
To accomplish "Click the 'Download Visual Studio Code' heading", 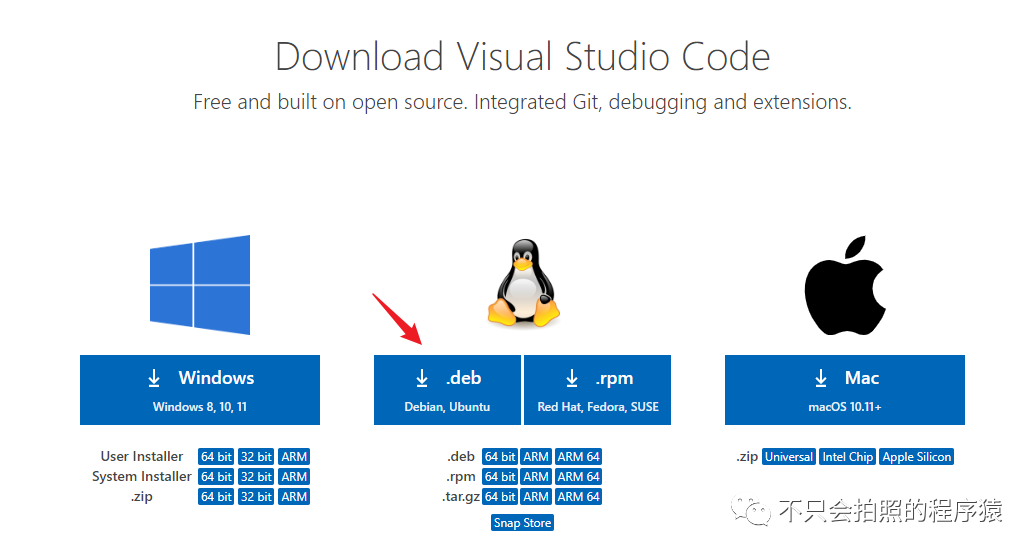I will coord(522,57).
